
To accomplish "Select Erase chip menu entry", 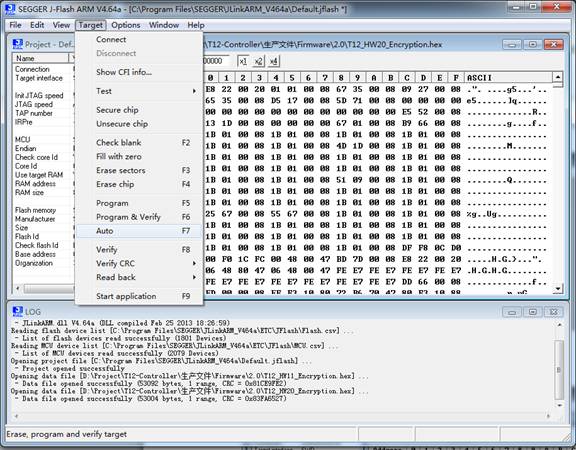I will click(x=139, y=184).
